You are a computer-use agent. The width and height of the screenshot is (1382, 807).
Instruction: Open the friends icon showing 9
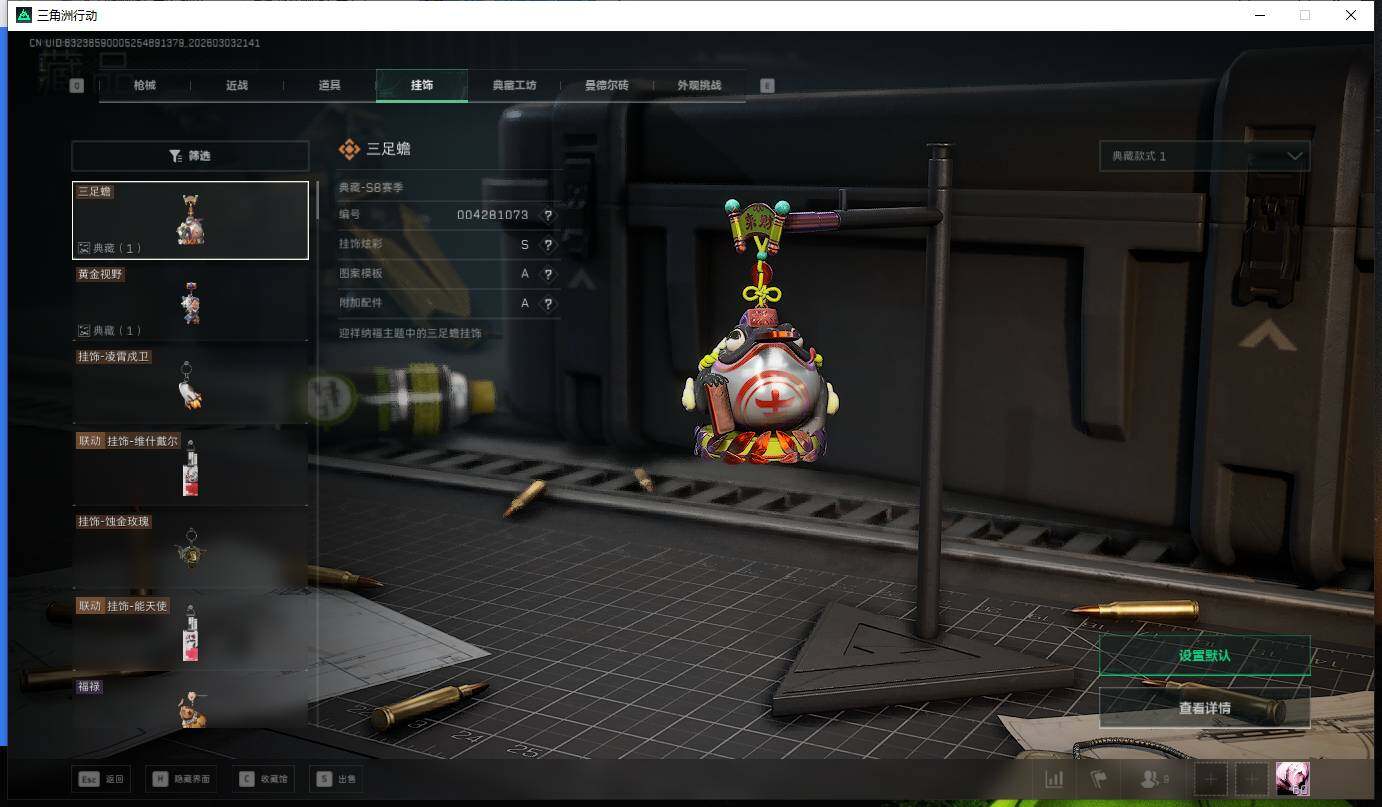1154,779
